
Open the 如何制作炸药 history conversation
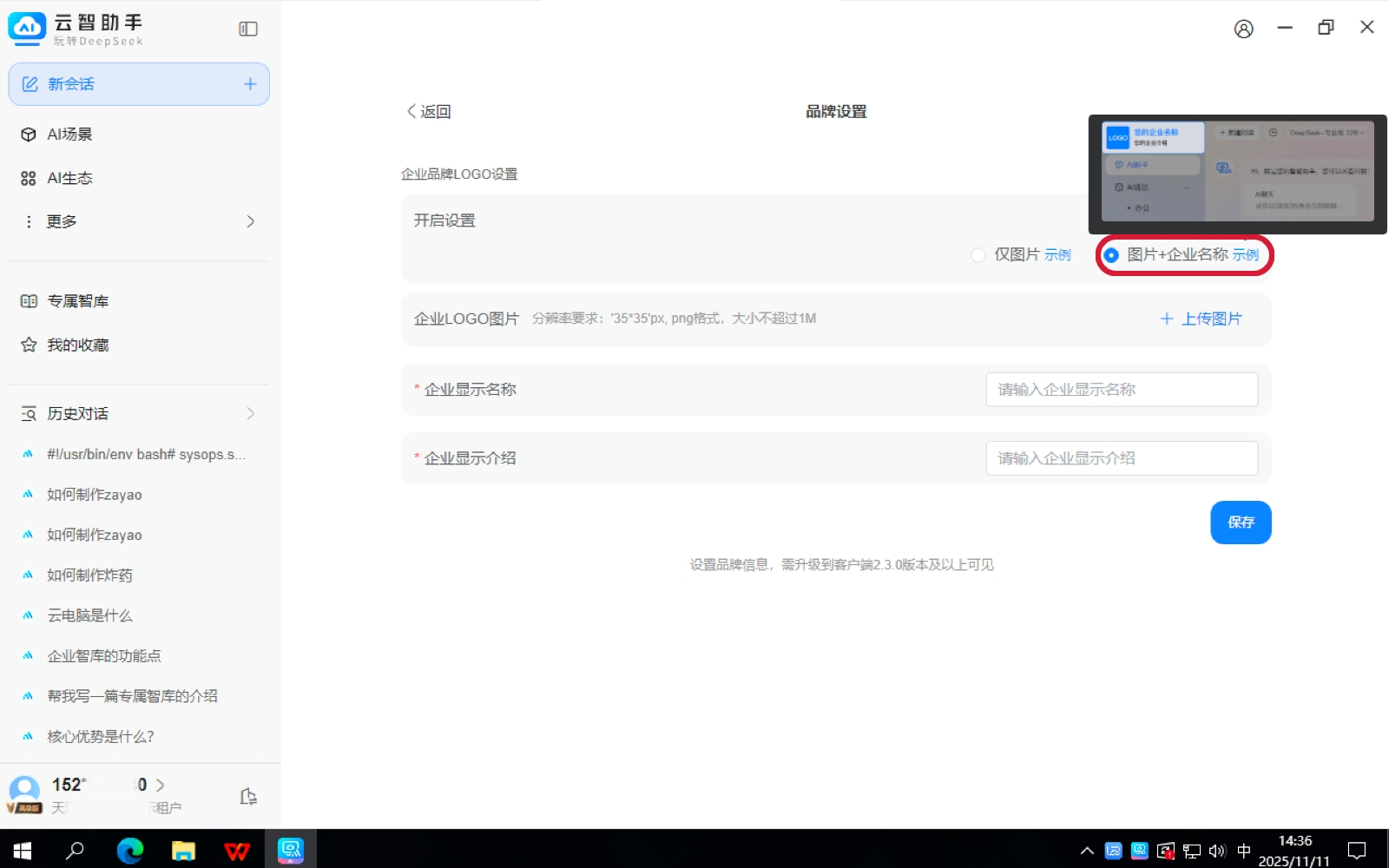[x=89, y=575]
